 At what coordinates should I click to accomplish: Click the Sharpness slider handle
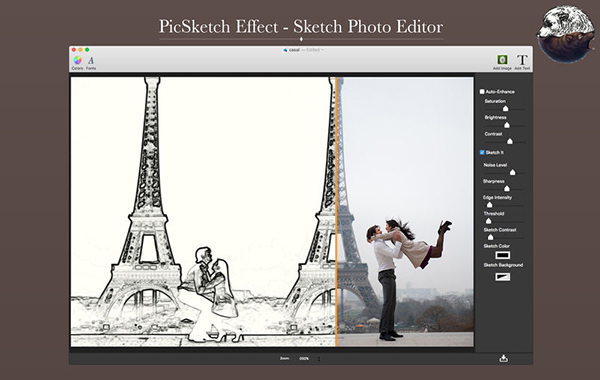[x=507, y=188]
